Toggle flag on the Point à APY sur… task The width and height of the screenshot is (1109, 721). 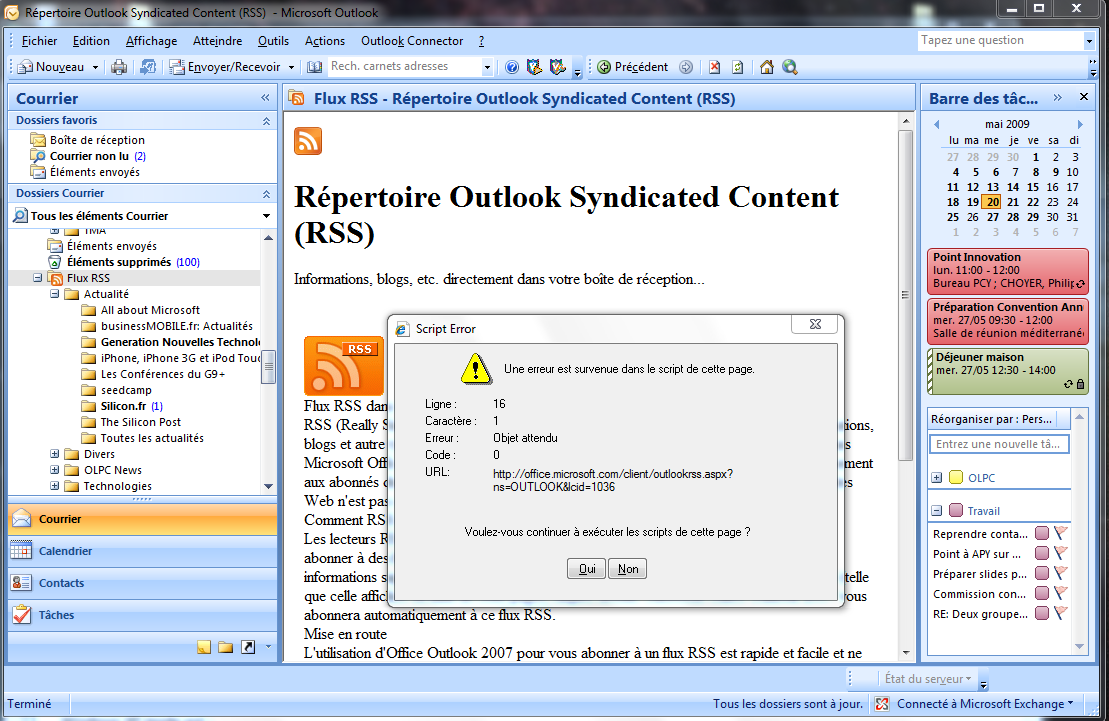click(1061, 553)
